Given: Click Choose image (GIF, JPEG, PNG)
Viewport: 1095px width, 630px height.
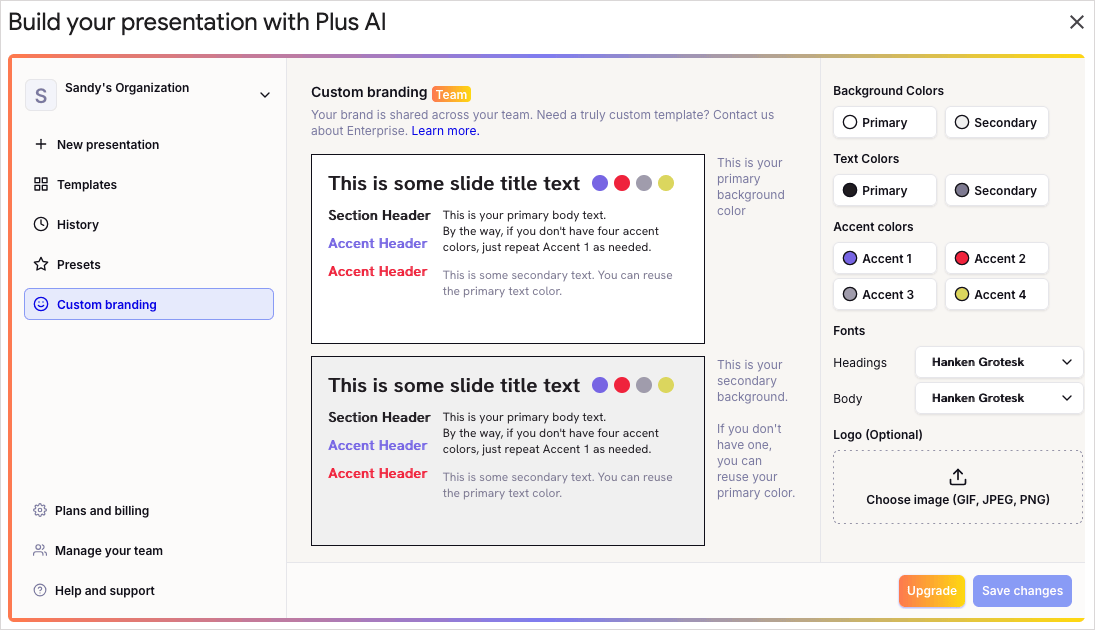Looking at the screenshot, I should pyautogui.click(x=958, y=488).
